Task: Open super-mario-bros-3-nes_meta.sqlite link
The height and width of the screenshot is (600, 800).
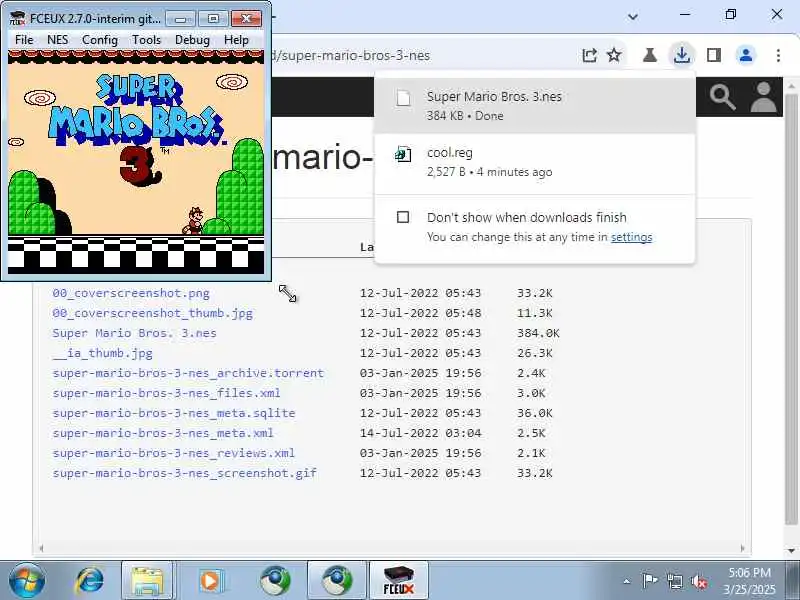Action: (174, 413)
